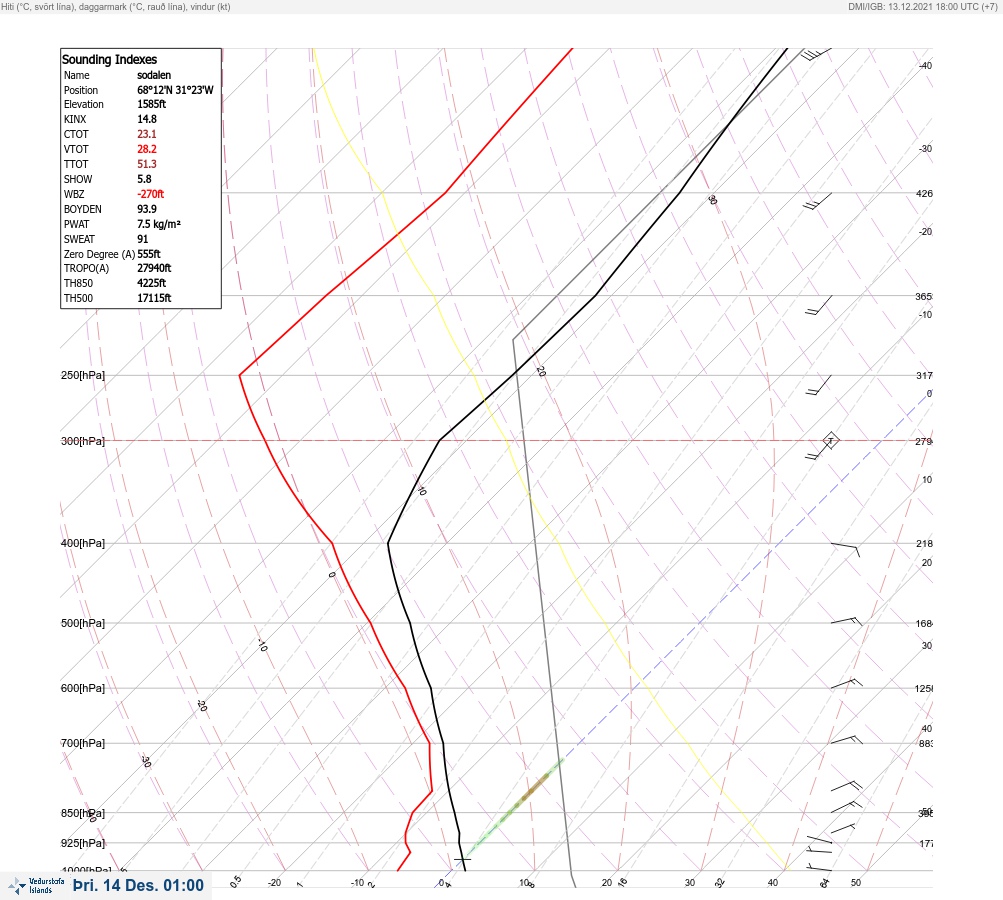Click the red VTOT value 28.2

point(147,149)
